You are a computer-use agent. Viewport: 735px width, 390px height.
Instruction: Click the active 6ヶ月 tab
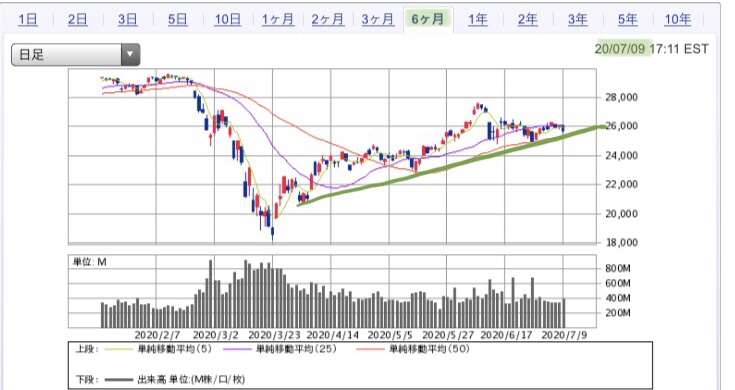pos(428,19)
